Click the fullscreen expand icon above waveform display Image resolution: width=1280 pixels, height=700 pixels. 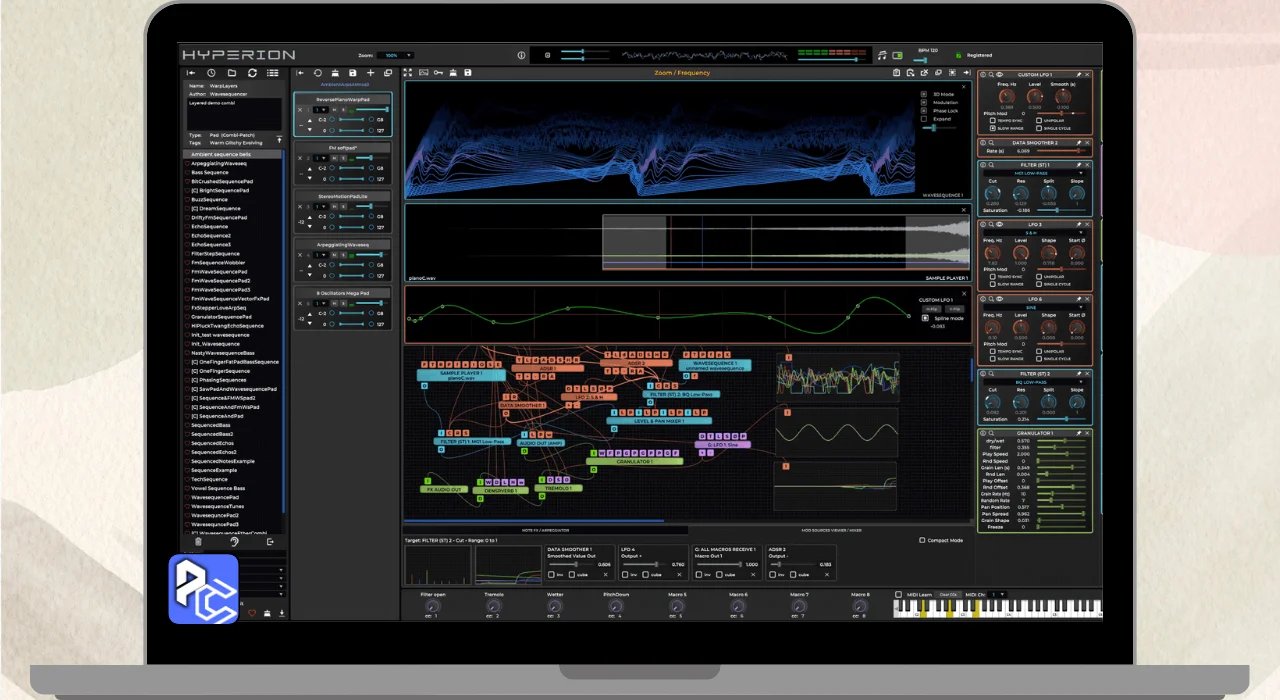click(x=407, y=73)
